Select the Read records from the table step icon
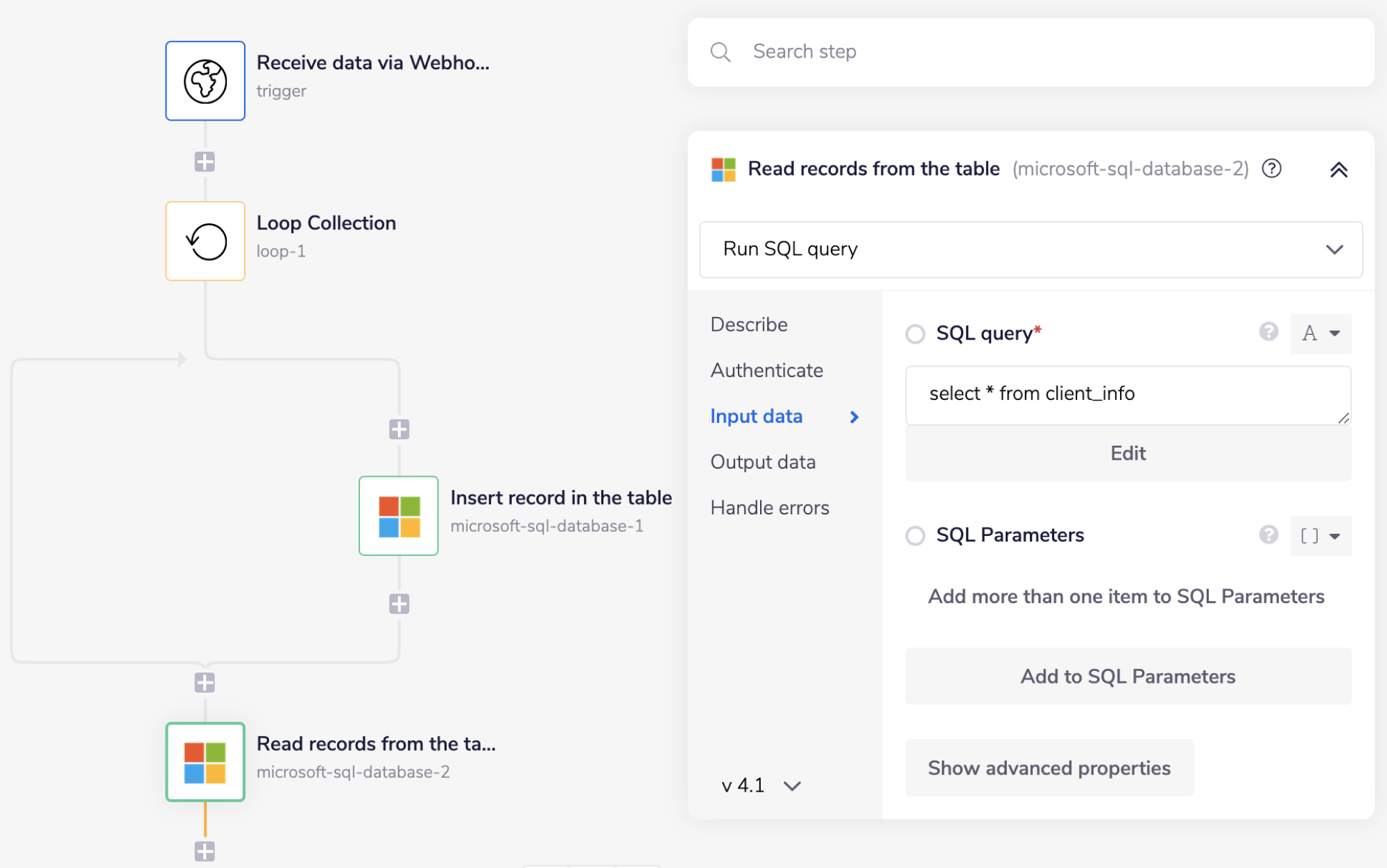The width and height of the screenshot is (1387, 868). [x=205, y=762]
